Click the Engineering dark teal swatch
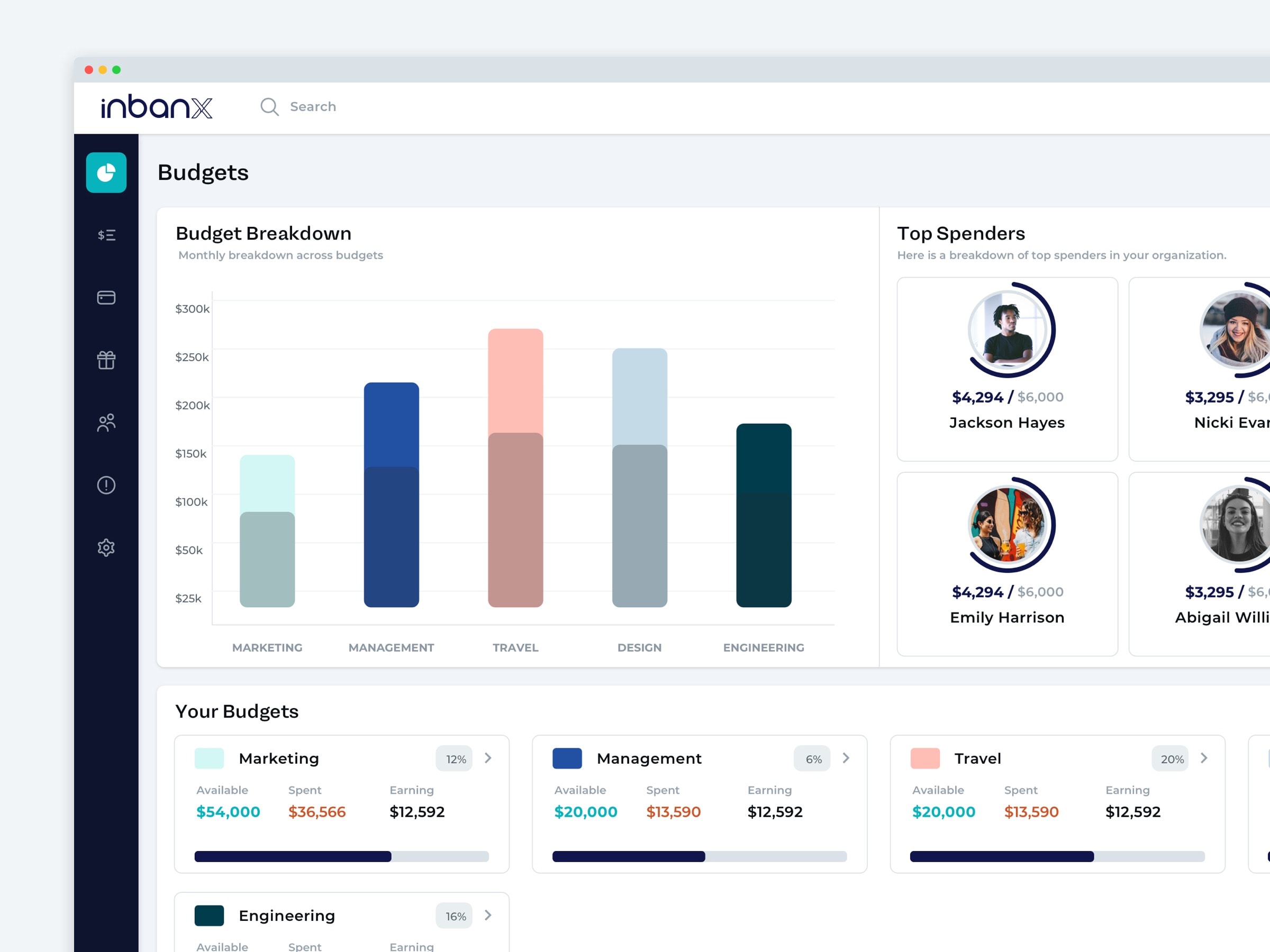1270x952 pixels. [209, 916]
